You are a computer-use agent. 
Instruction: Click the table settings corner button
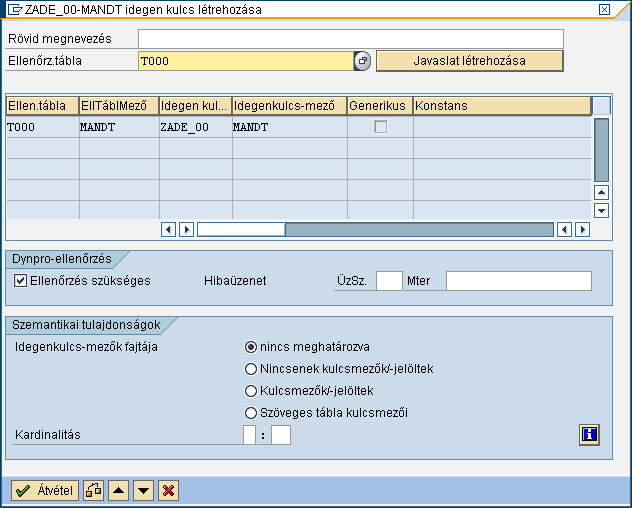[x=602, y=106]
